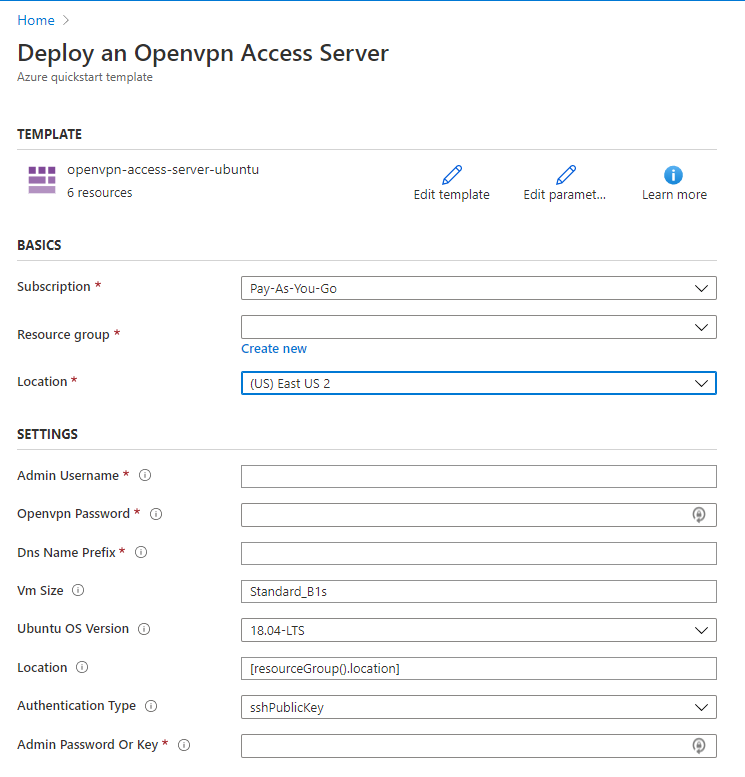Click the Learn more label
The height and width of the screenshot is (777, 745).
(x=674, y=195)
